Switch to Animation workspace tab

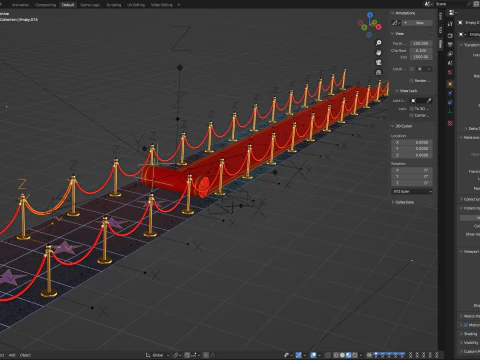pos(20,5)
